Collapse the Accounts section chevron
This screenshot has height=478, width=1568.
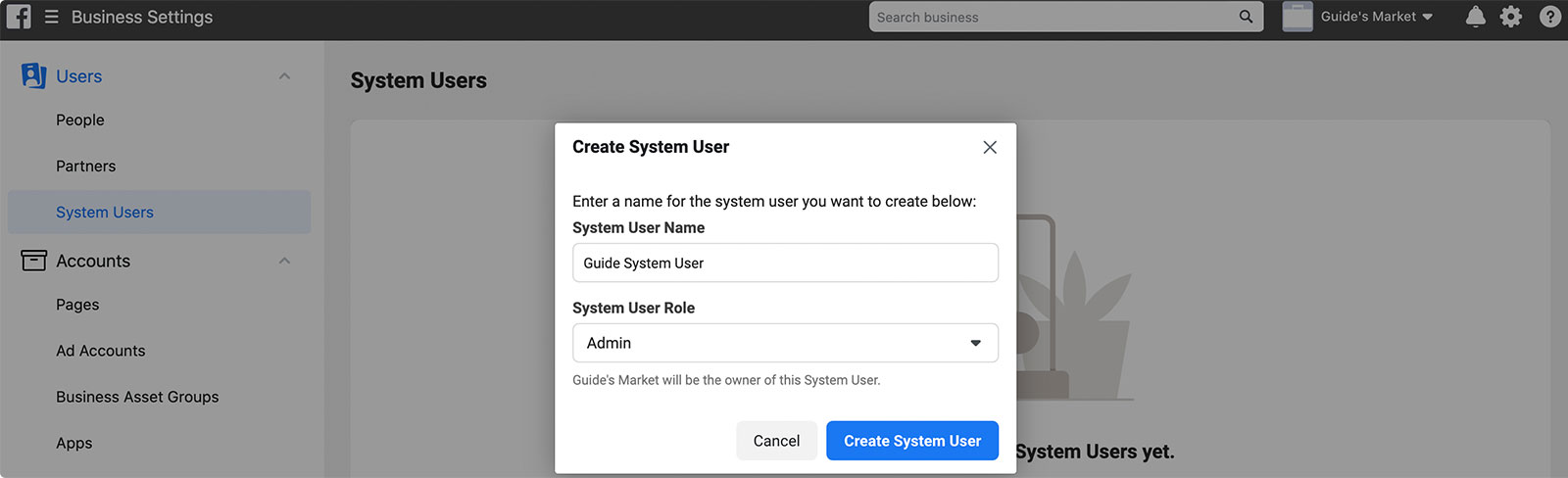284,261
